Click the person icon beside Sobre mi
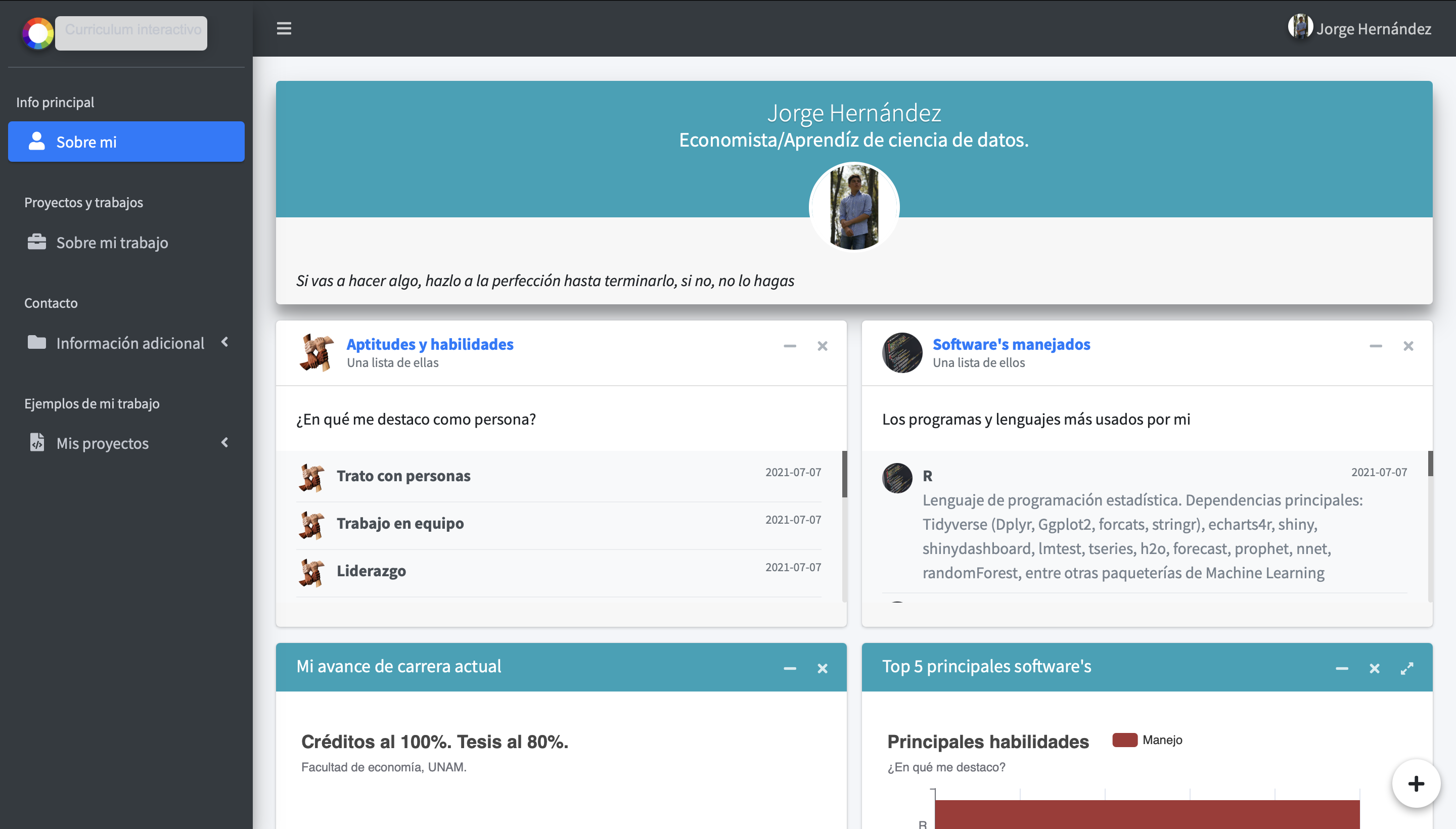 tap(36, 141)
